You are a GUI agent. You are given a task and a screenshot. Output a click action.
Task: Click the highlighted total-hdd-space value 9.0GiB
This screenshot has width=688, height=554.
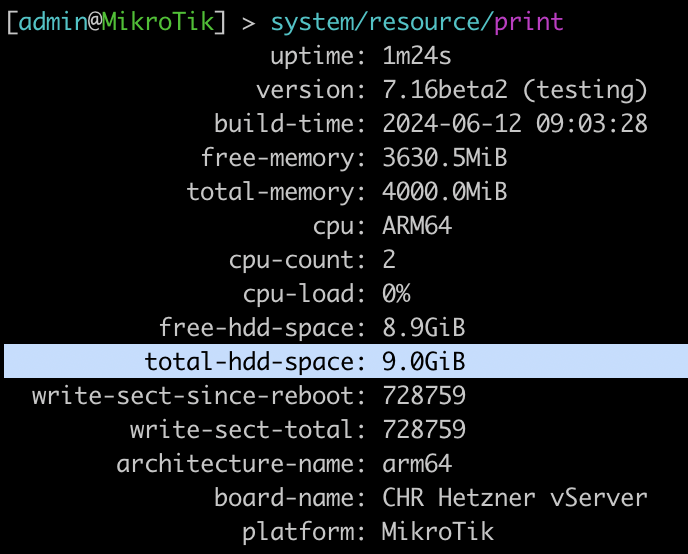[423, 362]
